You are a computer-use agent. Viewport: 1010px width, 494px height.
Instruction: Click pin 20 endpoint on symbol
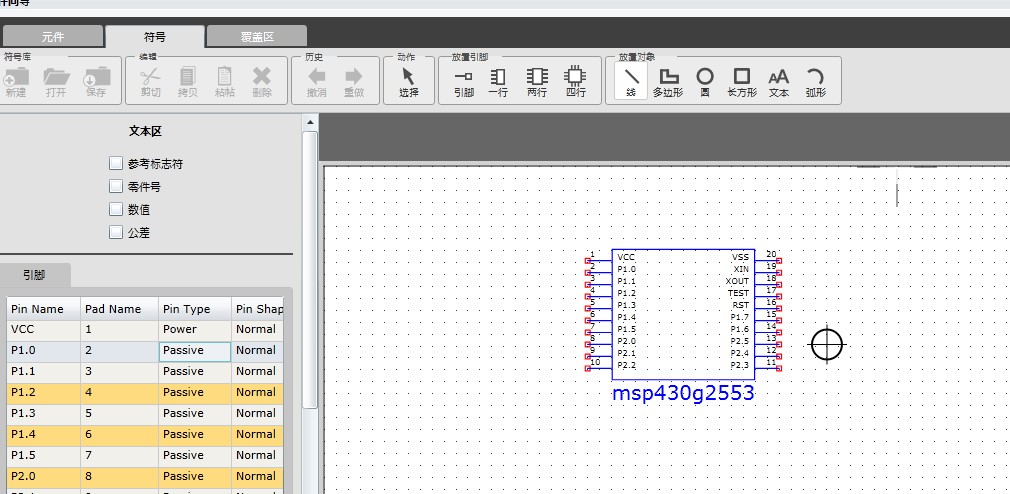(x=779, y=261)
